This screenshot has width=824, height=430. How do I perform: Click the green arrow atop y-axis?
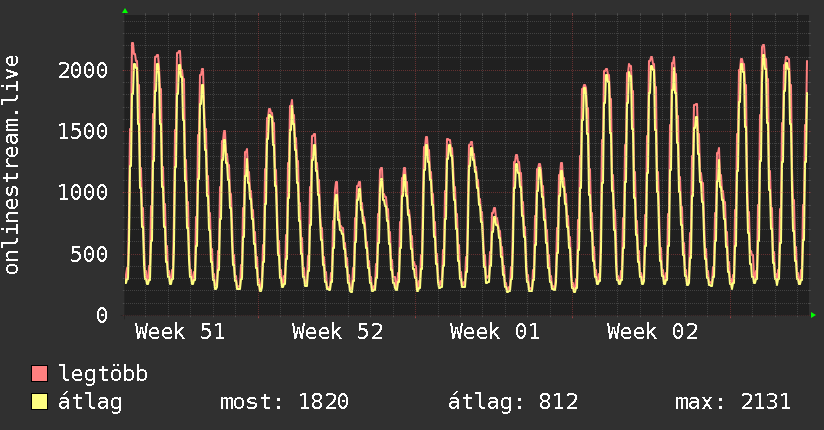tap(125, 11)
